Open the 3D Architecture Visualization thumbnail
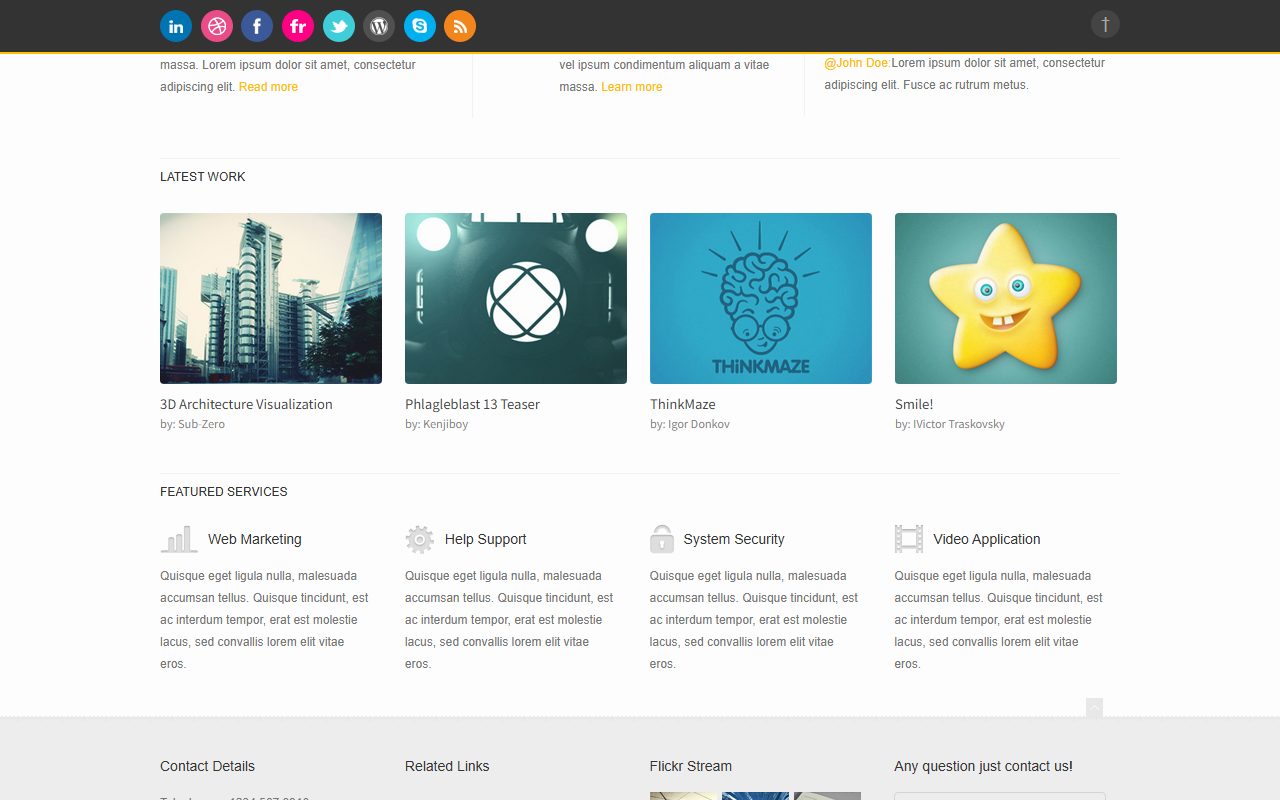 tap(271, 298)
